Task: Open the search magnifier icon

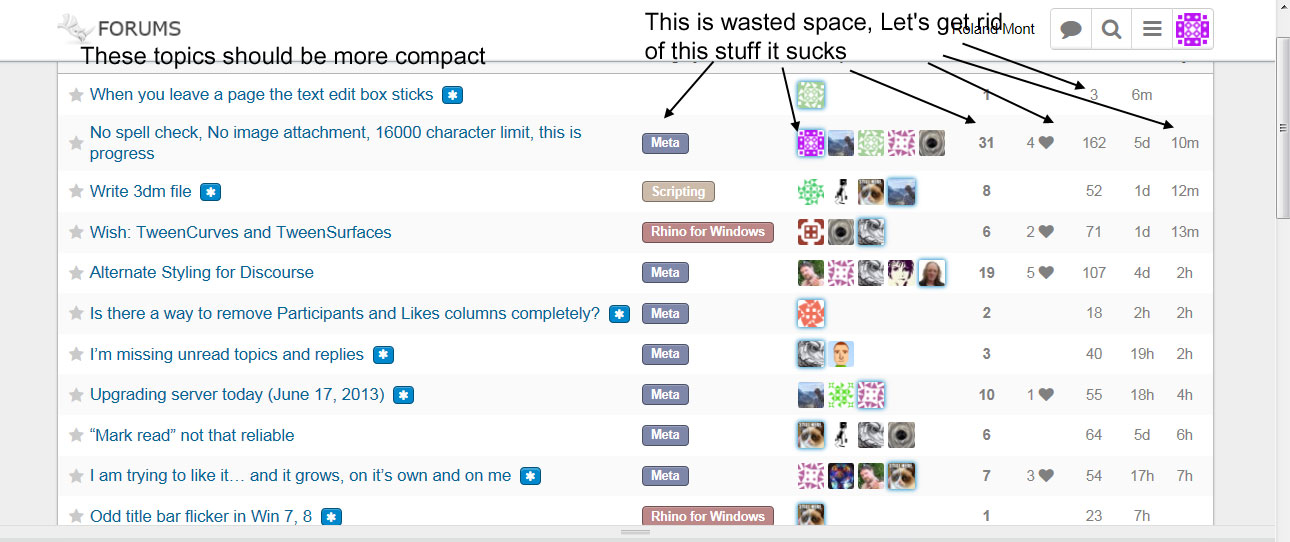Action: (x=1111, y=29)
